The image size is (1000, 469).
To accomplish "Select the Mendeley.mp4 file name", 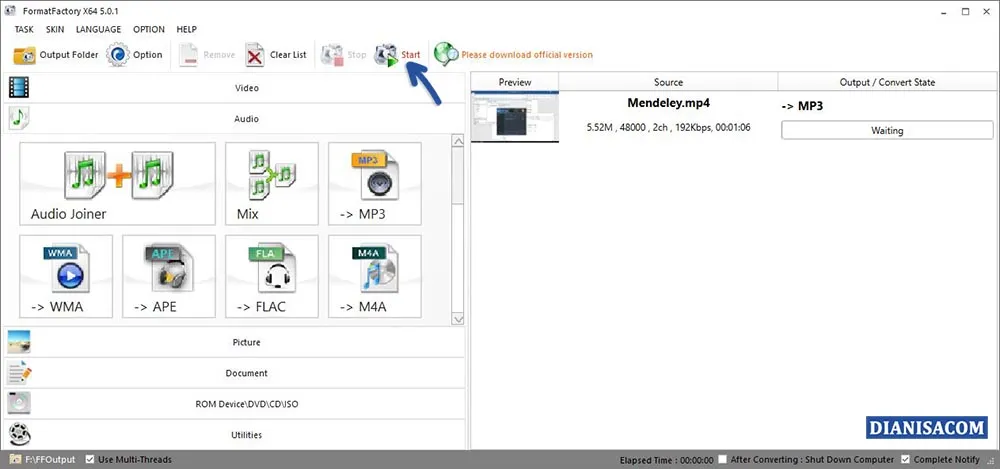I will [668, 103].
